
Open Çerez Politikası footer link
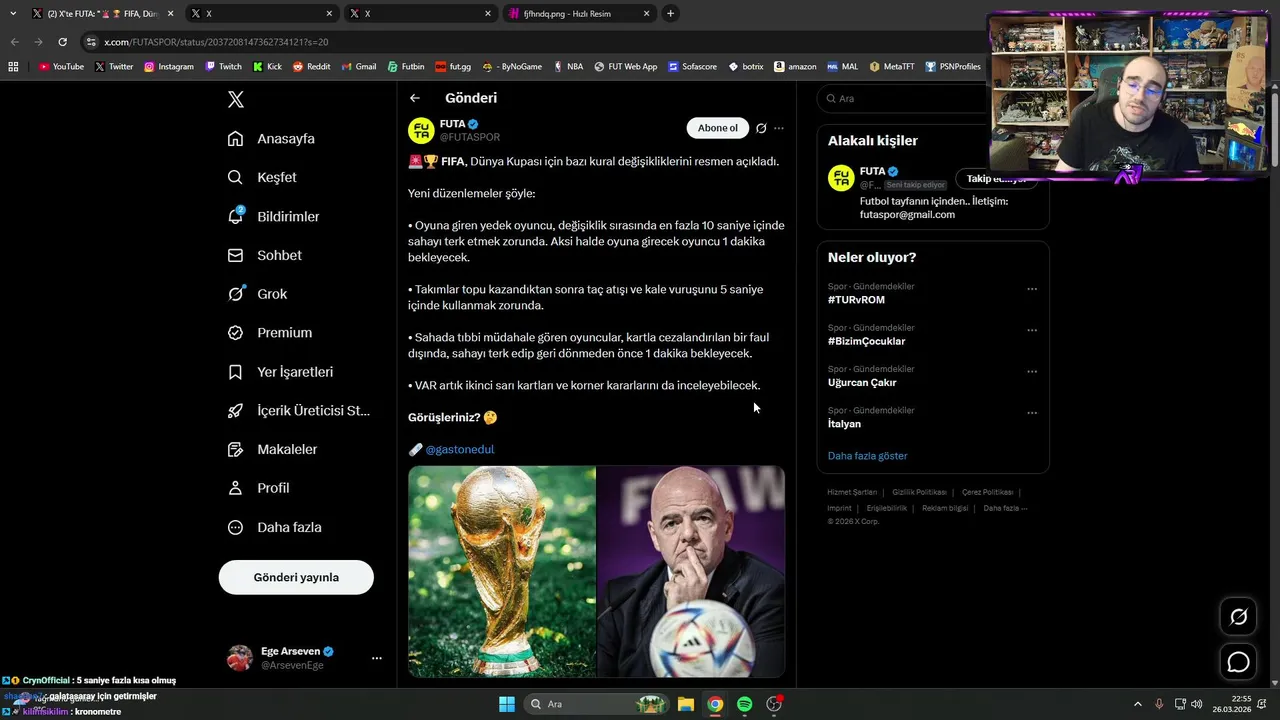(x=987, y=492)
